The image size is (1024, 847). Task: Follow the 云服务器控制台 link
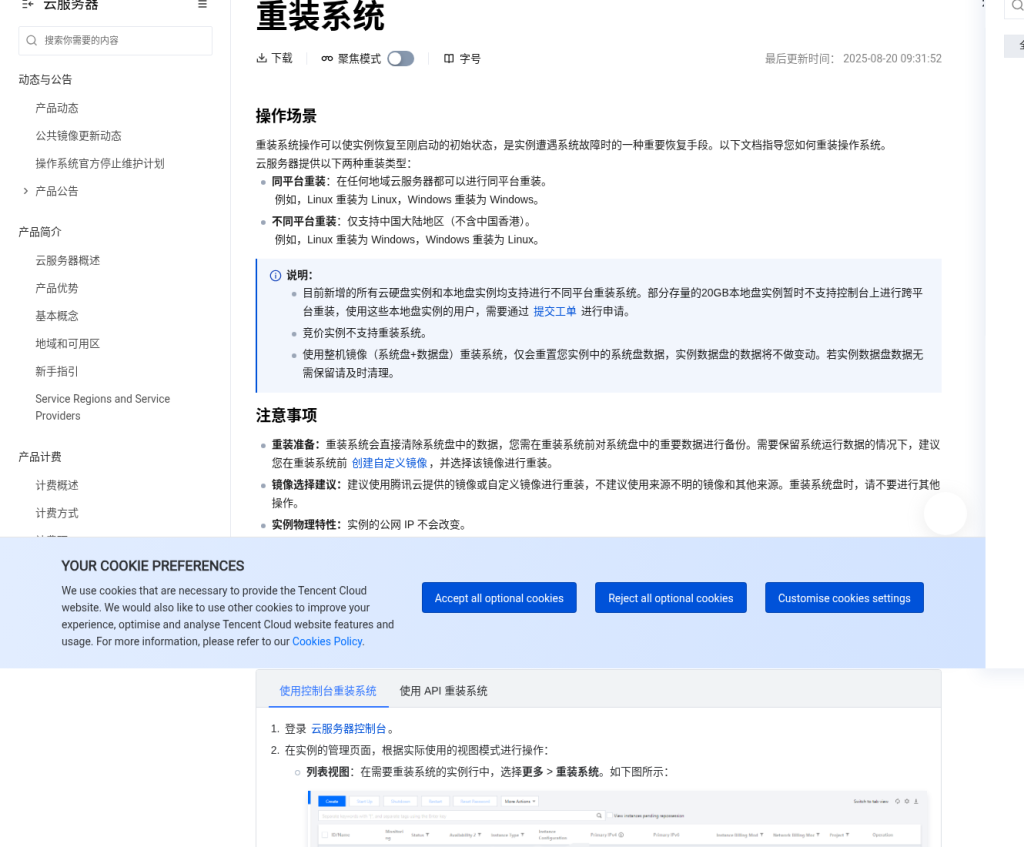point(349,729)
